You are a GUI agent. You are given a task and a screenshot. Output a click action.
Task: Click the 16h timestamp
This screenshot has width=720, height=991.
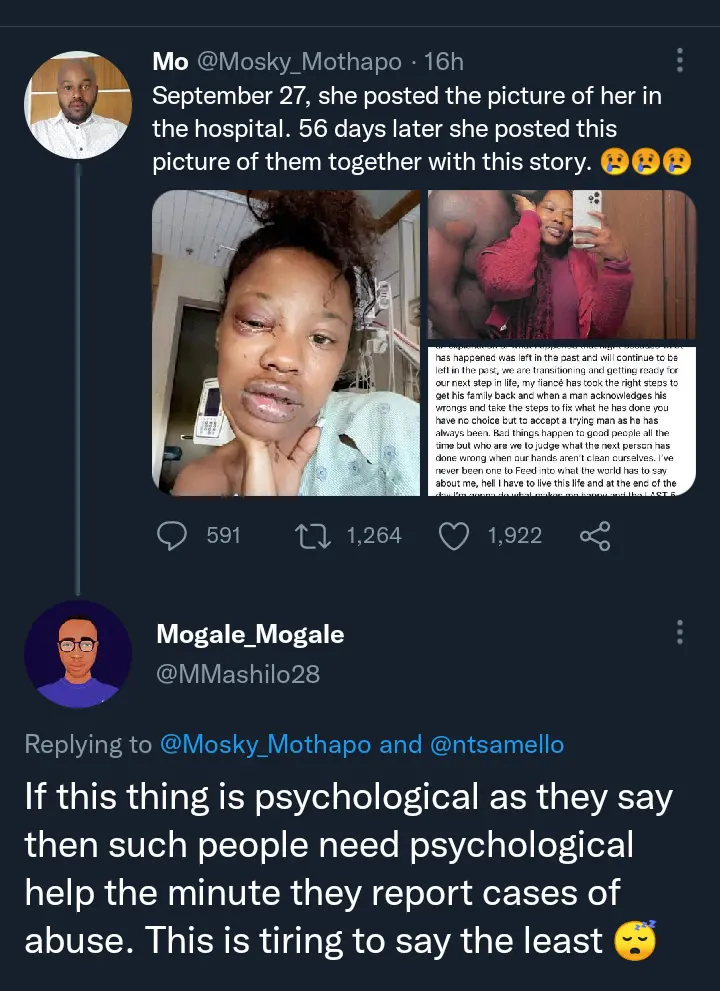[443, 61]
